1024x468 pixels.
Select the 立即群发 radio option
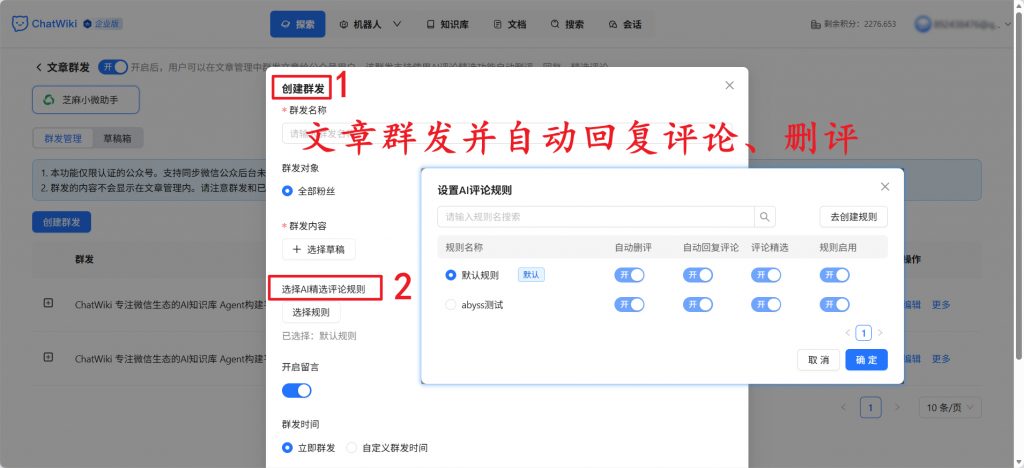pos(287,448)
